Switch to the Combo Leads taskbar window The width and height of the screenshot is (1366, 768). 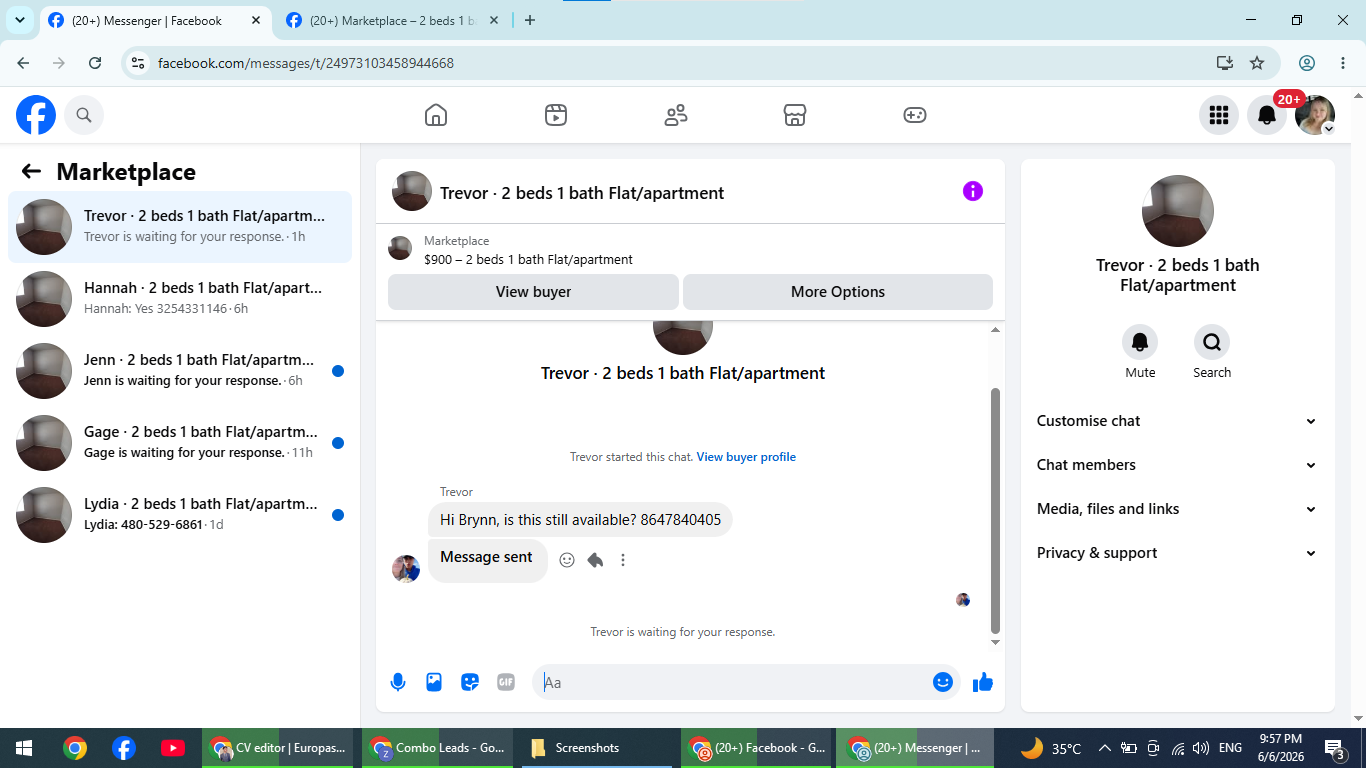point(435,748)
